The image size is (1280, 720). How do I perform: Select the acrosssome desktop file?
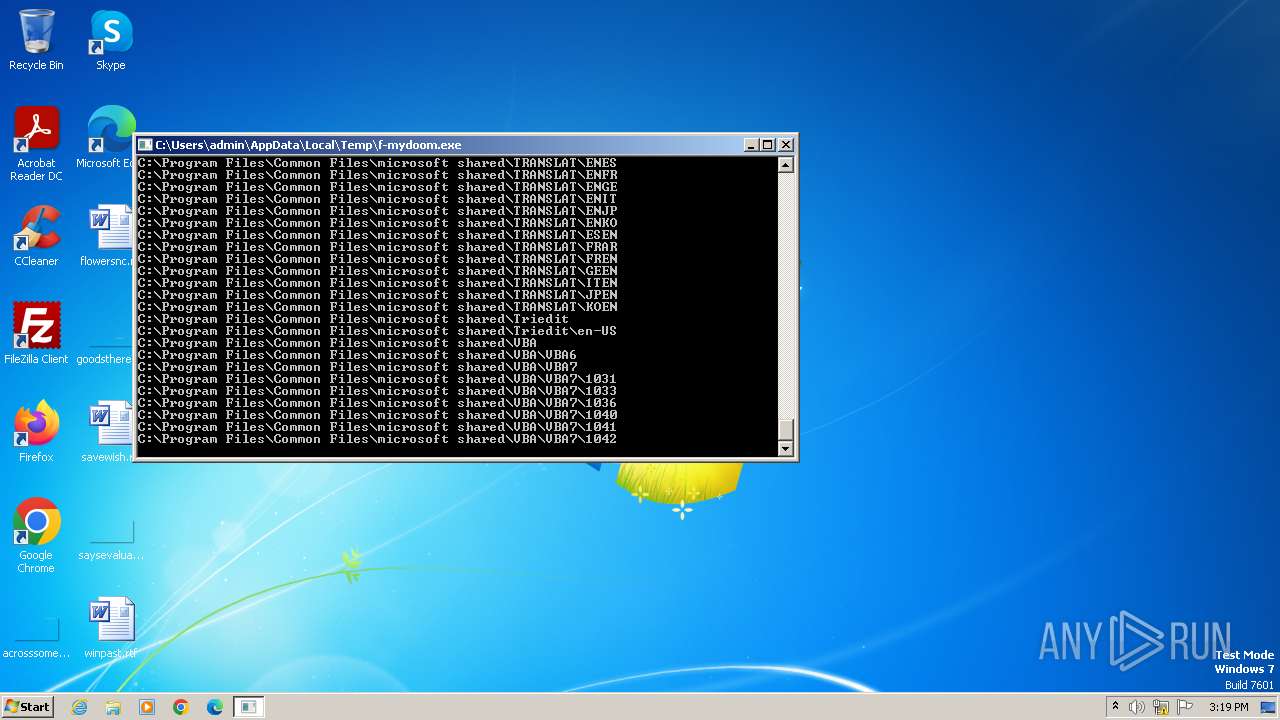[36, 636]
